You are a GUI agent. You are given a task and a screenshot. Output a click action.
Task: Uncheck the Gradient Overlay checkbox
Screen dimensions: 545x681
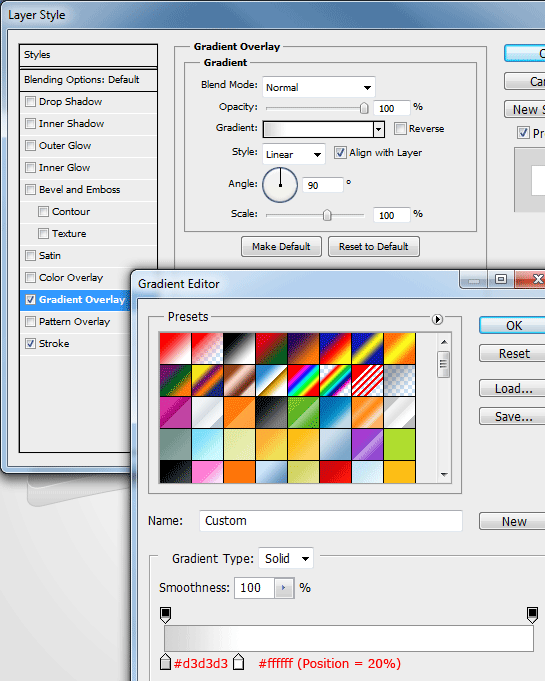point(30,300)
